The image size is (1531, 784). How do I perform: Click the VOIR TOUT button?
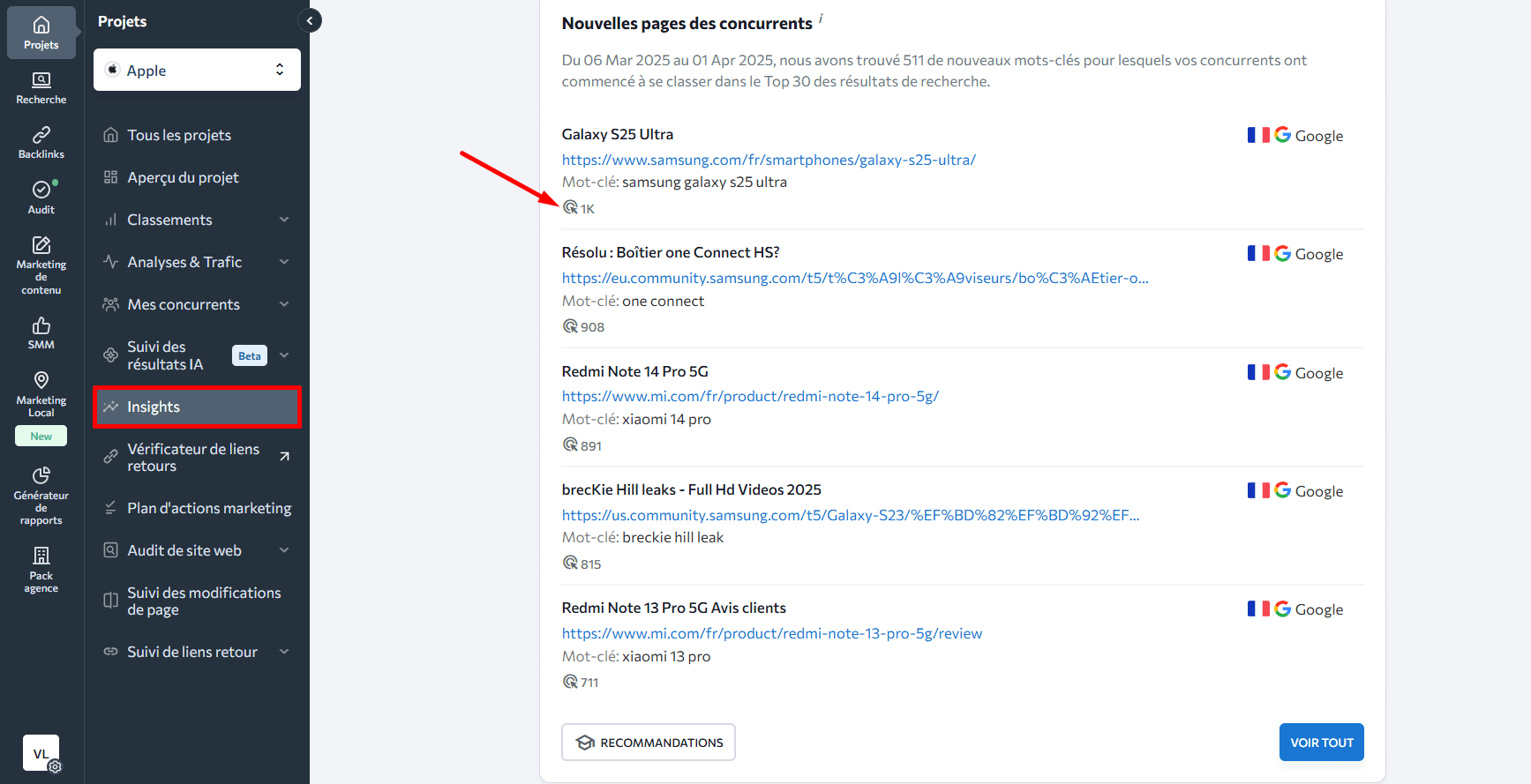[1321, 743]
